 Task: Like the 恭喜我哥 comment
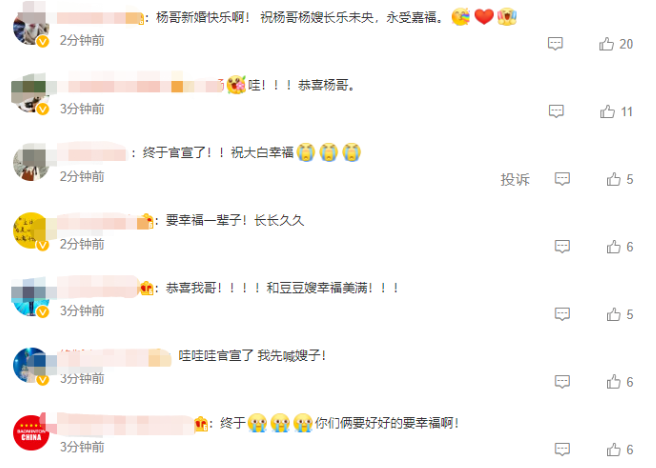[x=620, y=315]
